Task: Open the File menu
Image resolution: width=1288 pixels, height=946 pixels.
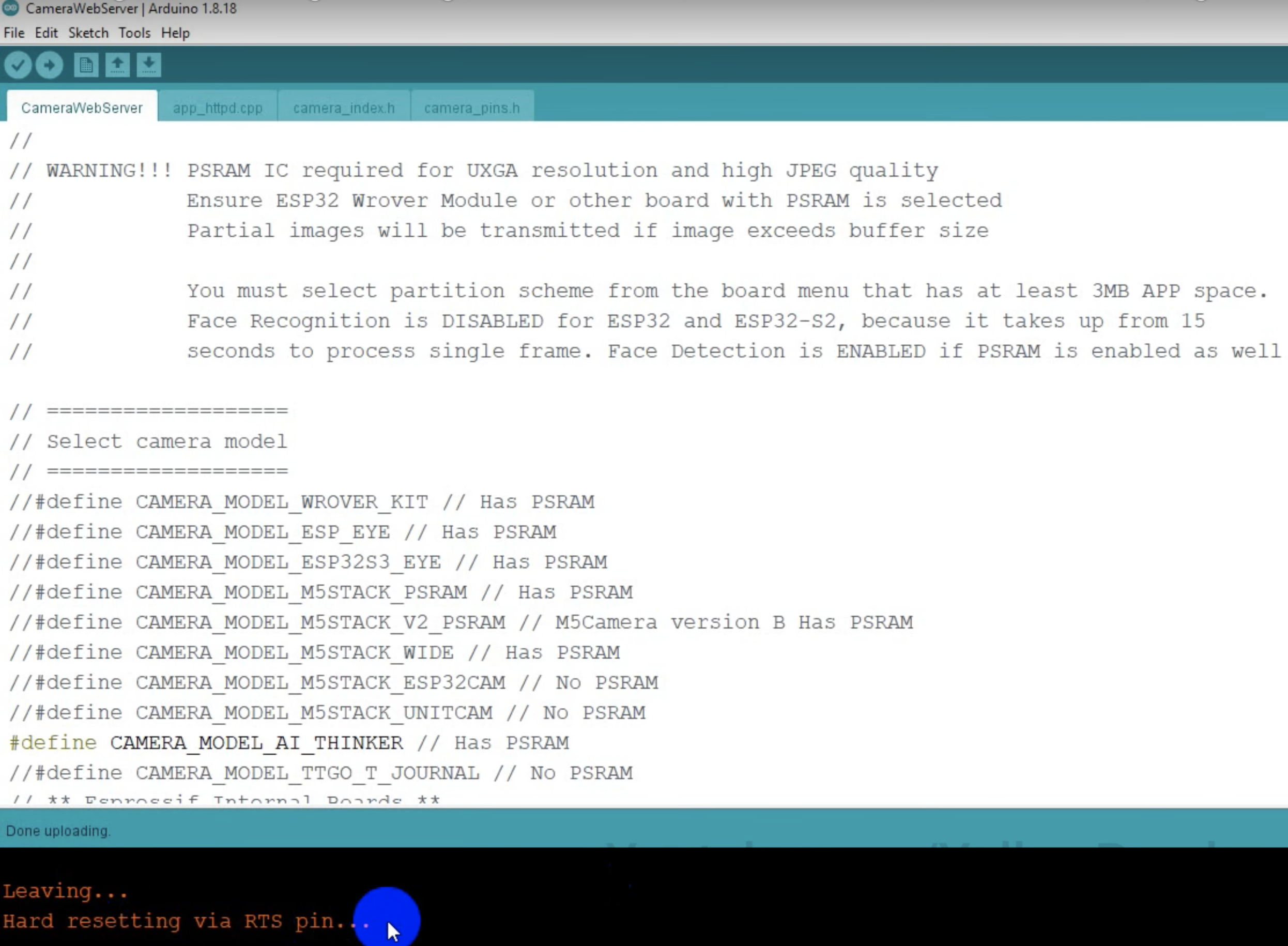Action: click(x=14, y=33)
